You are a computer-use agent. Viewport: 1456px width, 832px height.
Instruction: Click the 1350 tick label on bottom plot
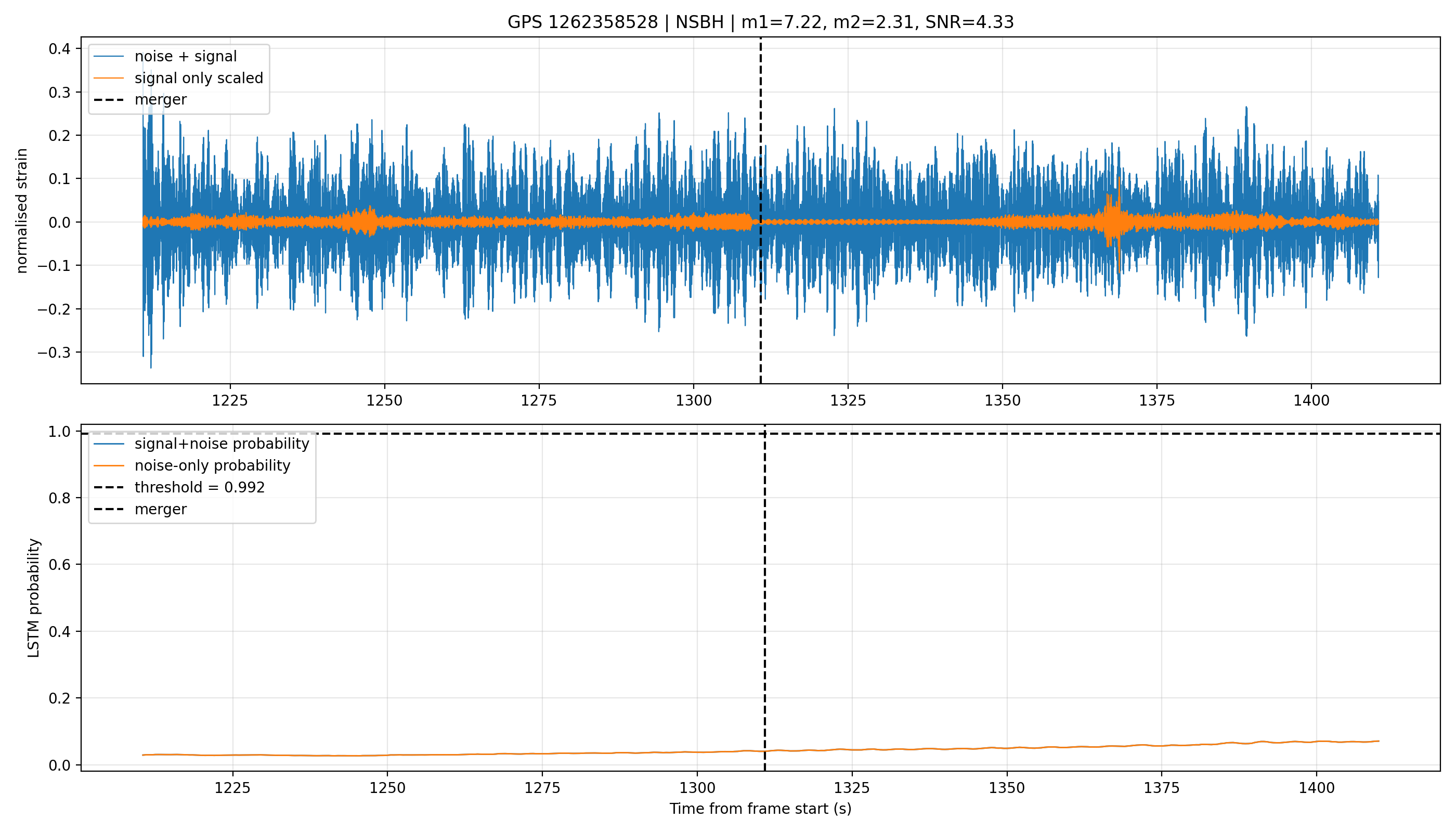coord(1007,788)
